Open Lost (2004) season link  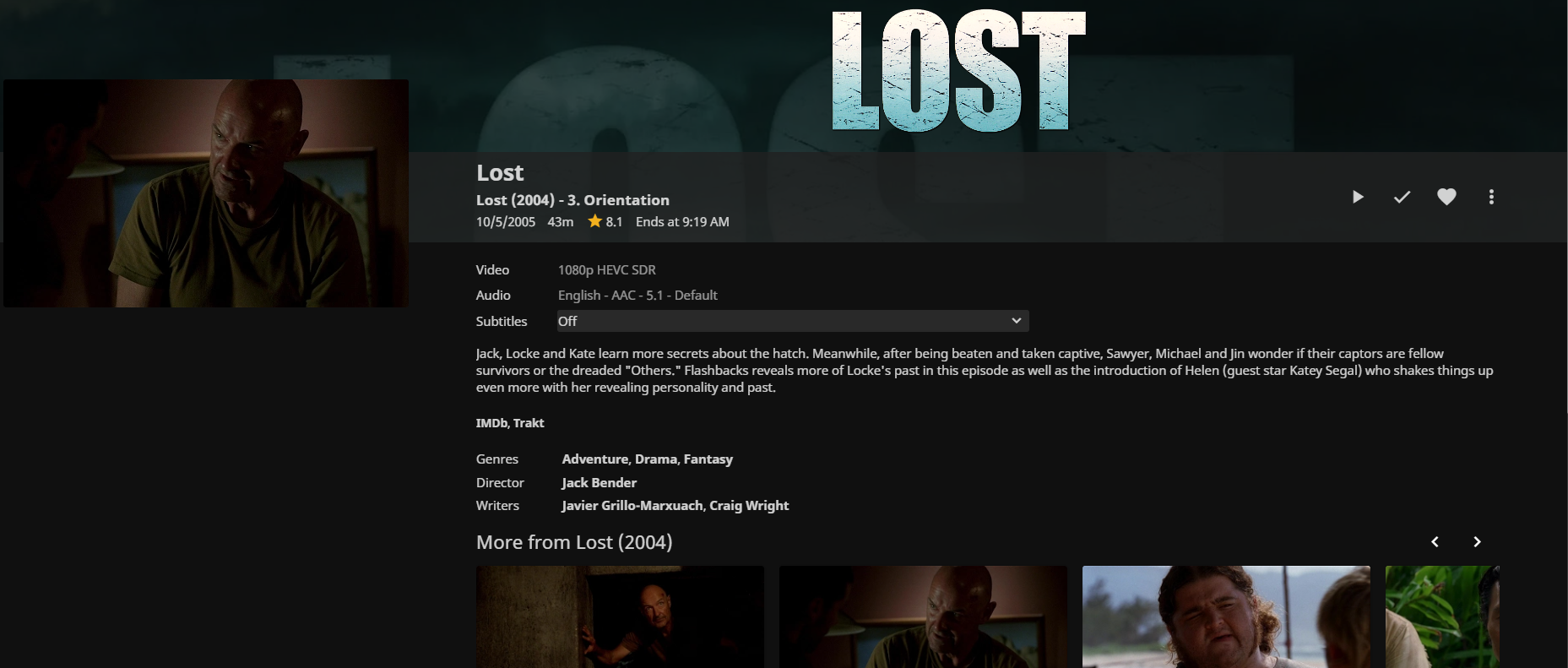tap(515, 200)
